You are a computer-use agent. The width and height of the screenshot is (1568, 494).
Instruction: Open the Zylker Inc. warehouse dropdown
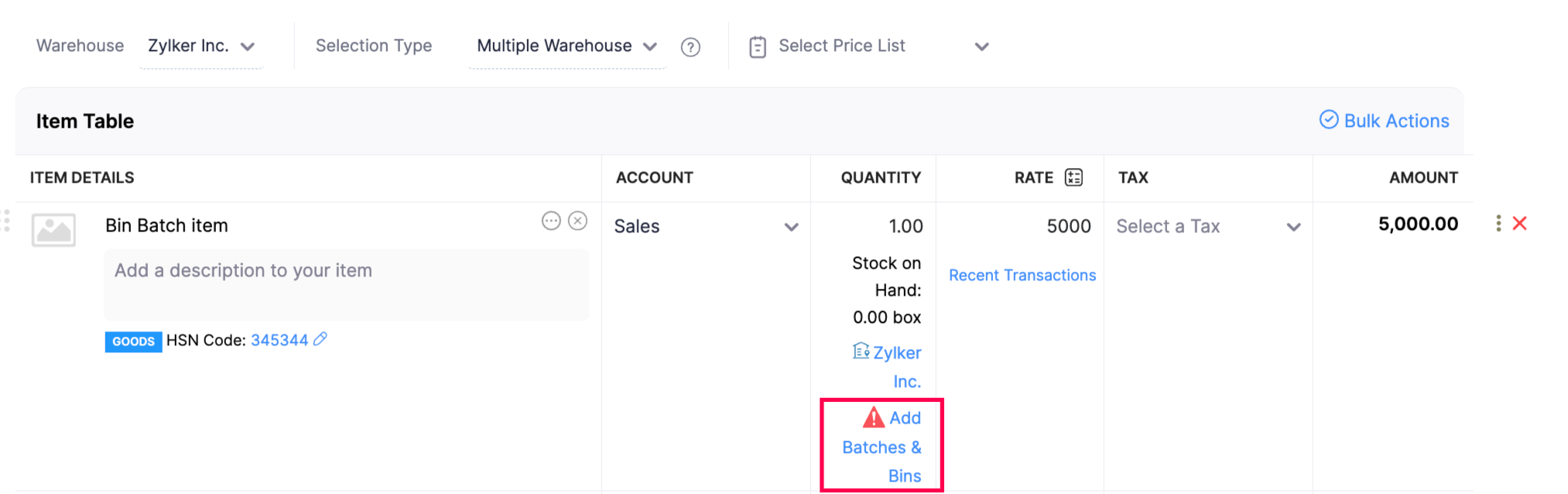[x=201, y=46]
